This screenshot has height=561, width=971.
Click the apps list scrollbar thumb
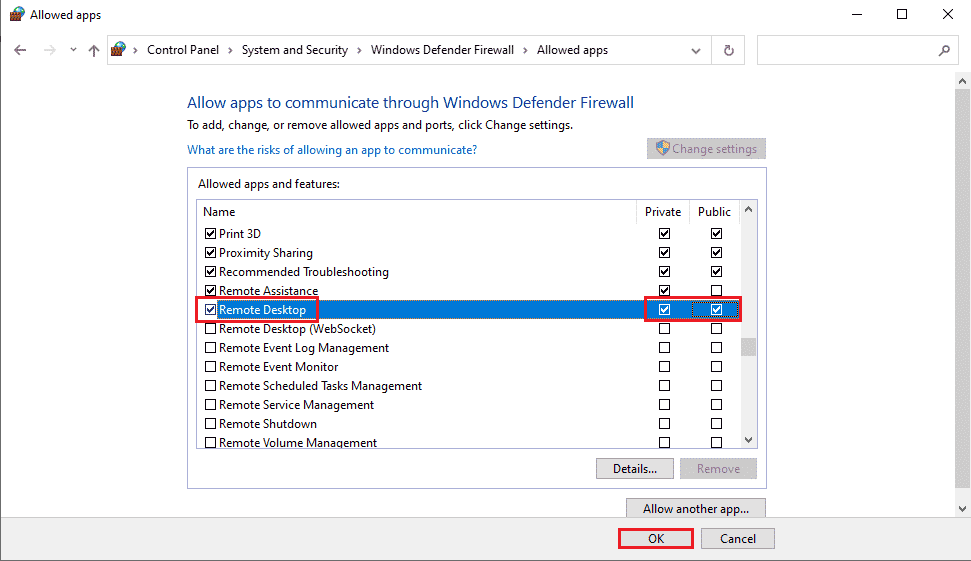[748, 347]
